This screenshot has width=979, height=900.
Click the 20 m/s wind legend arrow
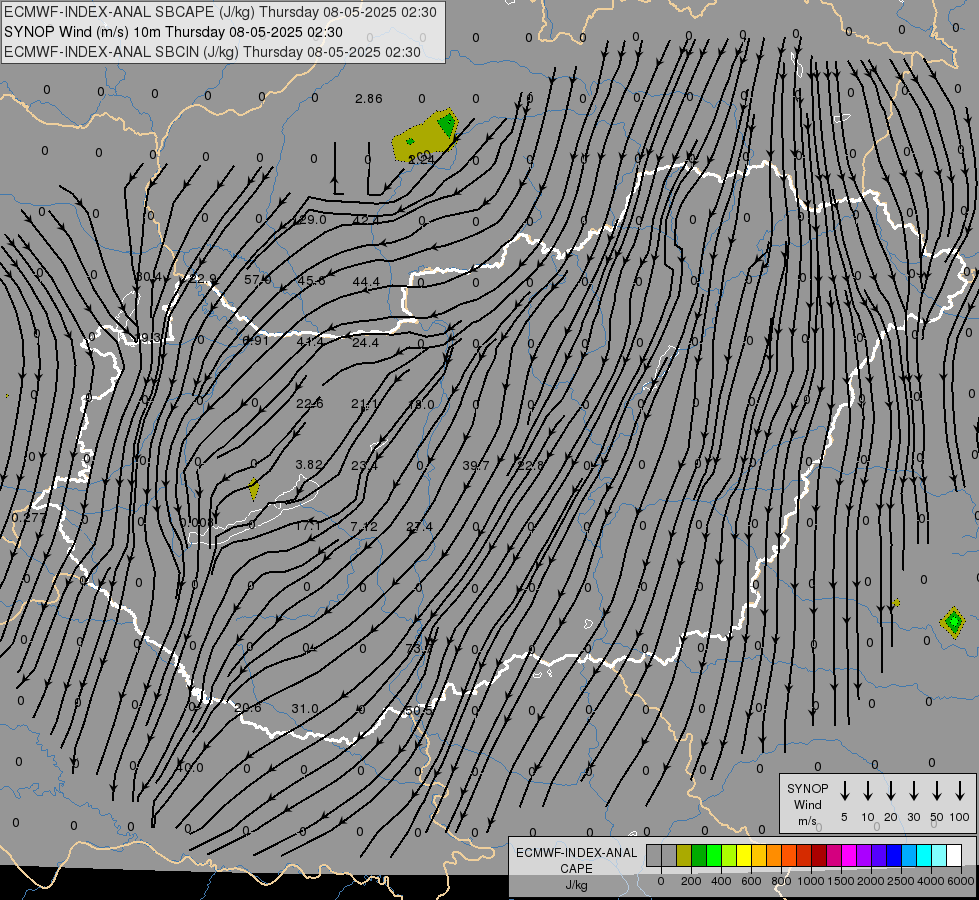pyautogui.click(x=890, y=791)
